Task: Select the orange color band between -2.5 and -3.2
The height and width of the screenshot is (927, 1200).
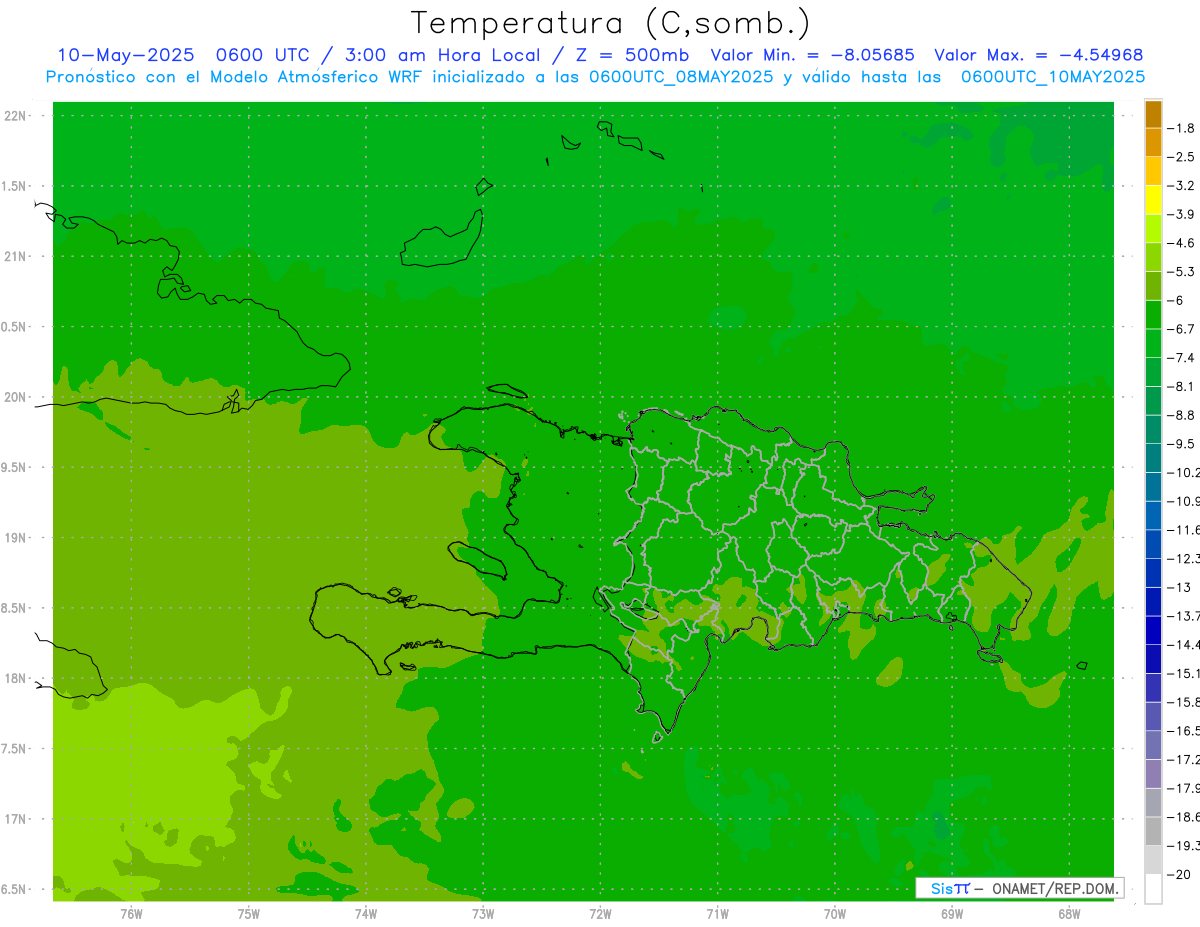Action: point(1153,171)
